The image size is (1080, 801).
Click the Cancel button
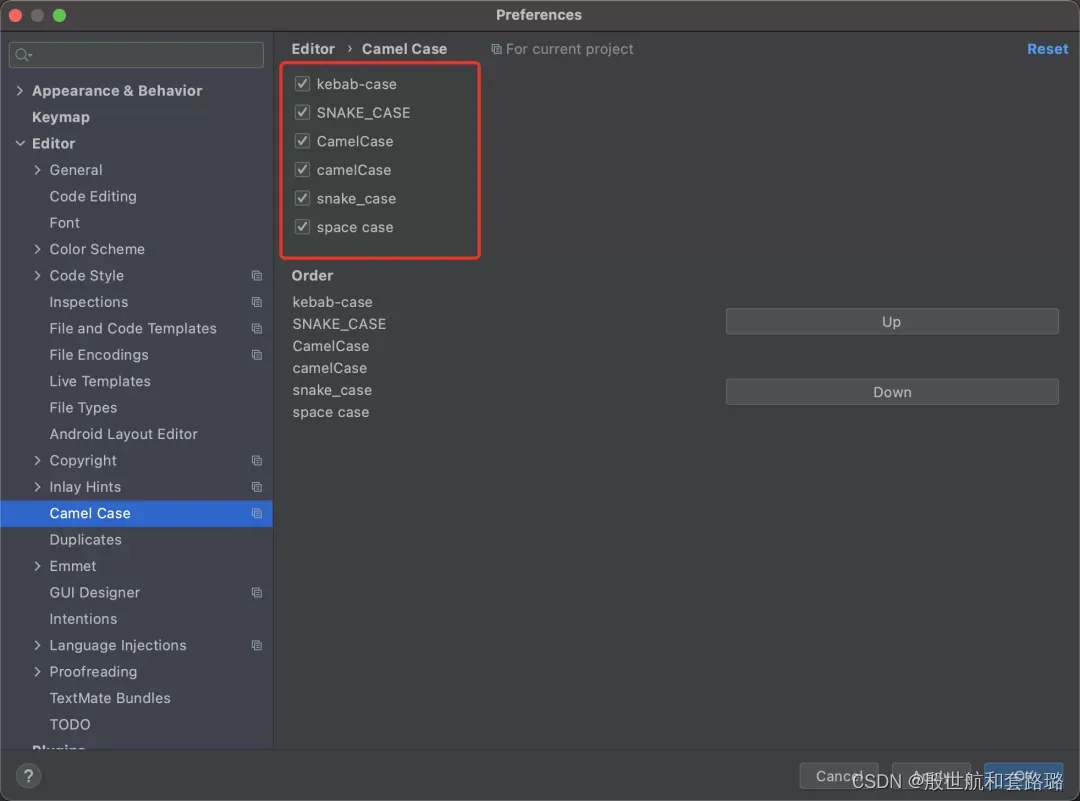838,776
